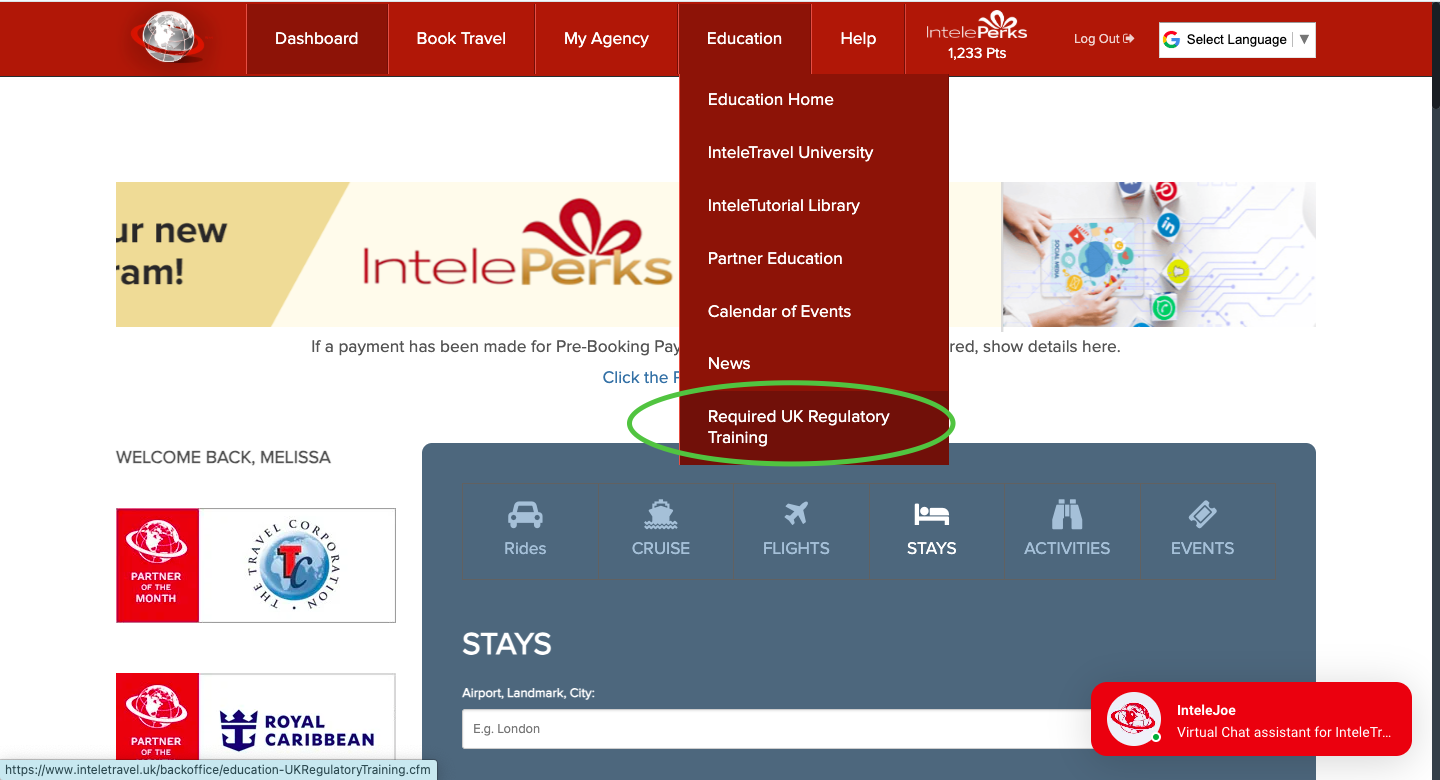Click WELCOME BACK, MELISSA text
The image size is (1440, 780).
click(x=223, y=457)
